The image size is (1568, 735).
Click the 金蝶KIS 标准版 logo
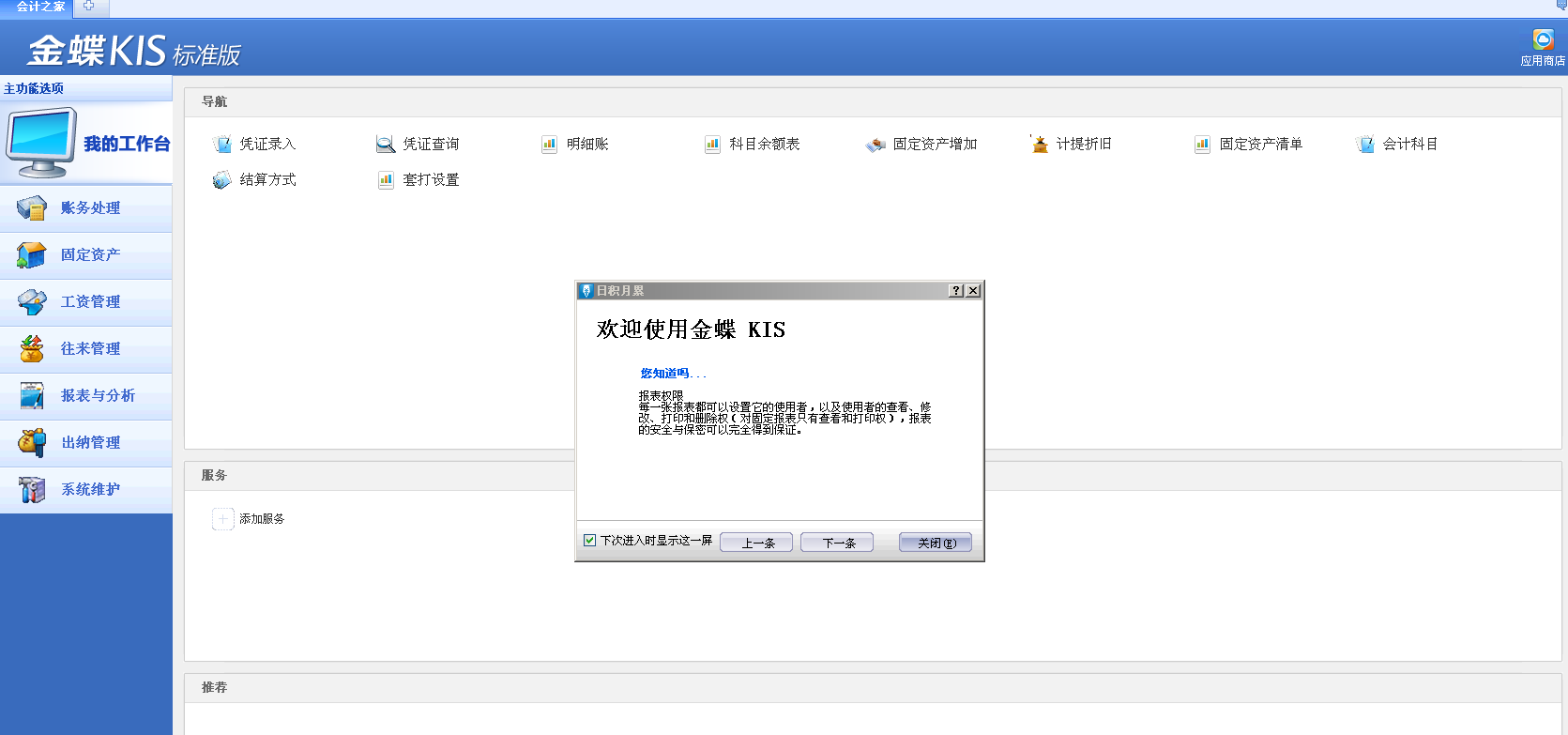click(x=134, y=51)
